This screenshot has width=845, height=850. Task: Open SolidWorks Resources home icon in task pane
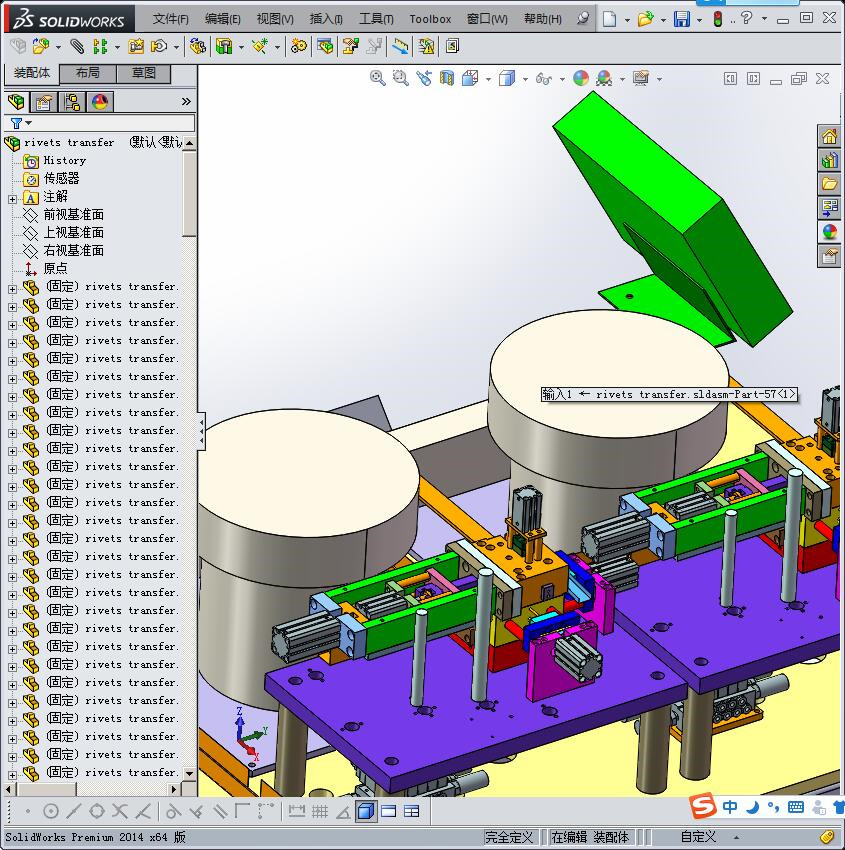click(829, 137)
